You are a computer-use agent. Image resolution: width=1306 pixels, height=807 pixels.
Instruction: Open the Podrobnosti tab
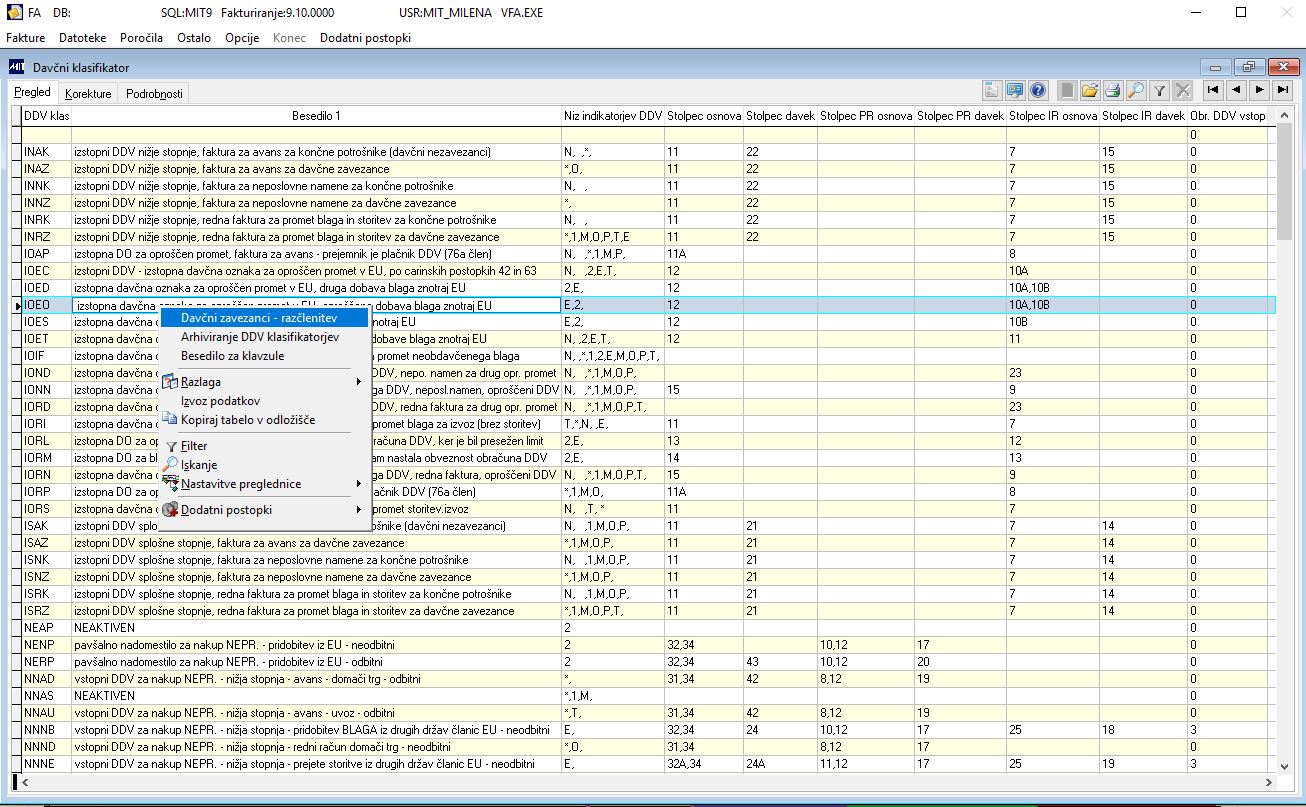point(154,94)
